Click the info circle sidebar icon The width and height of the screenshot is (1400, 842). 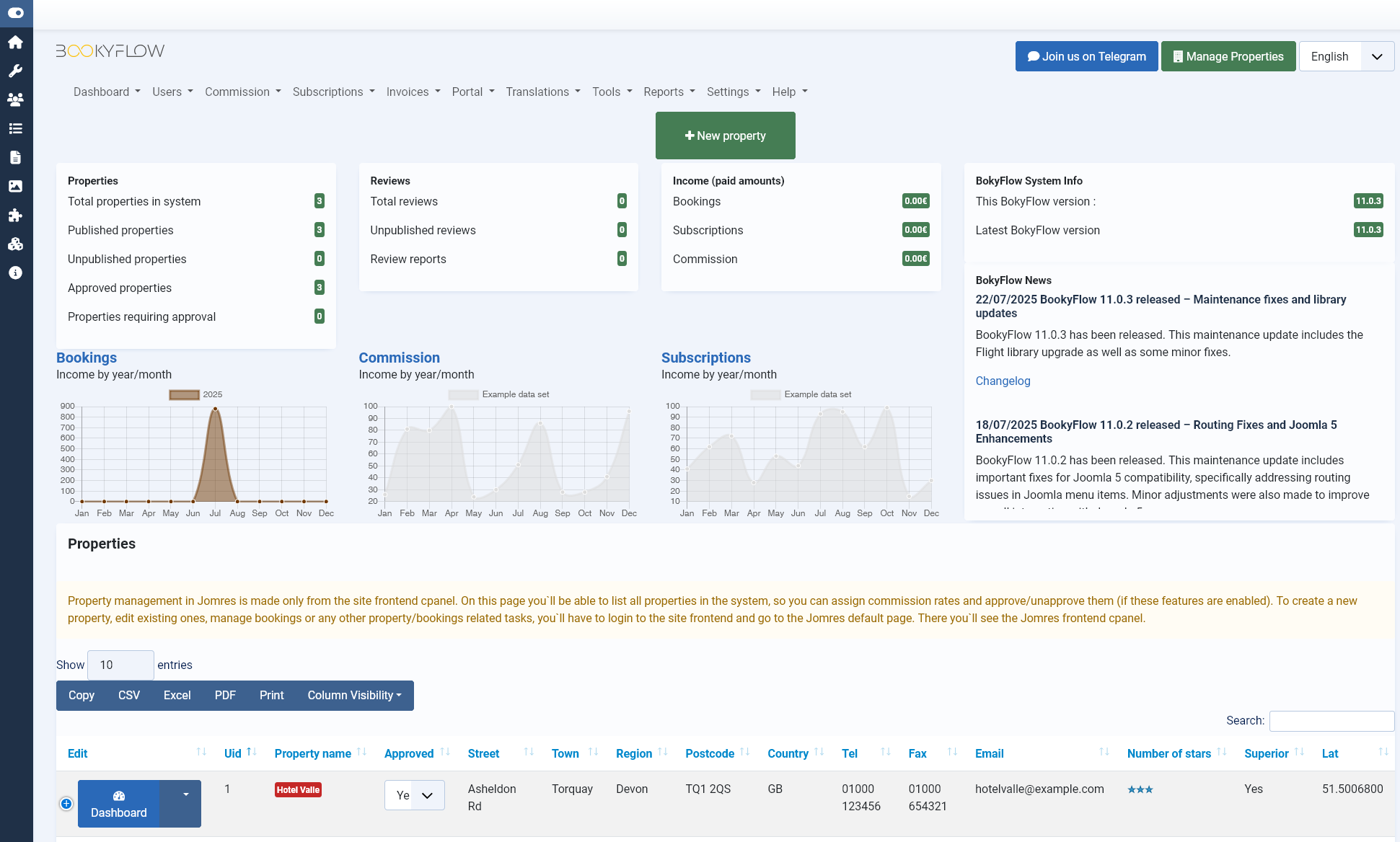16,272
